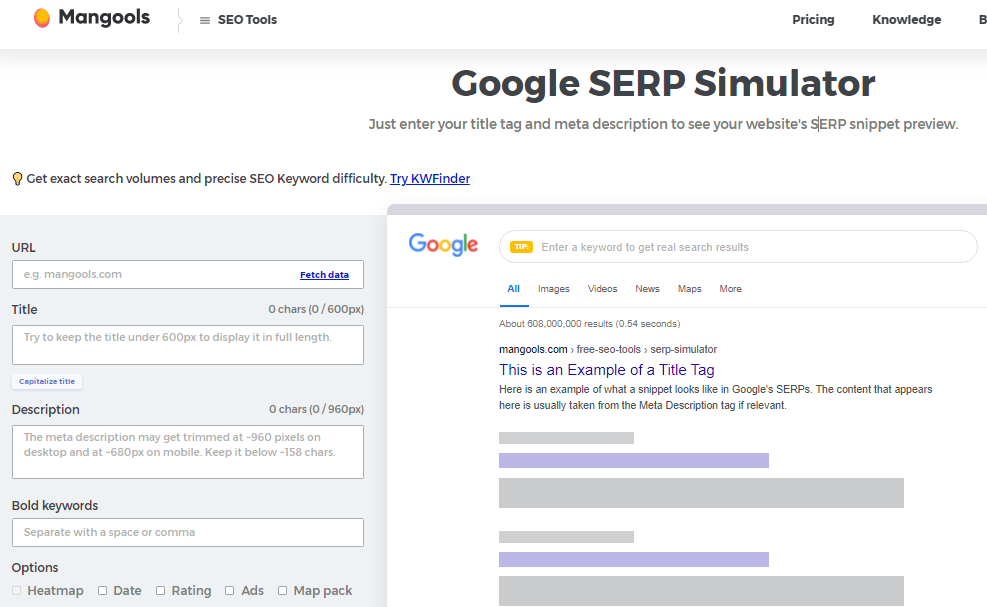
Task: Focus the Description text area
Action: (x=188, y=452)
